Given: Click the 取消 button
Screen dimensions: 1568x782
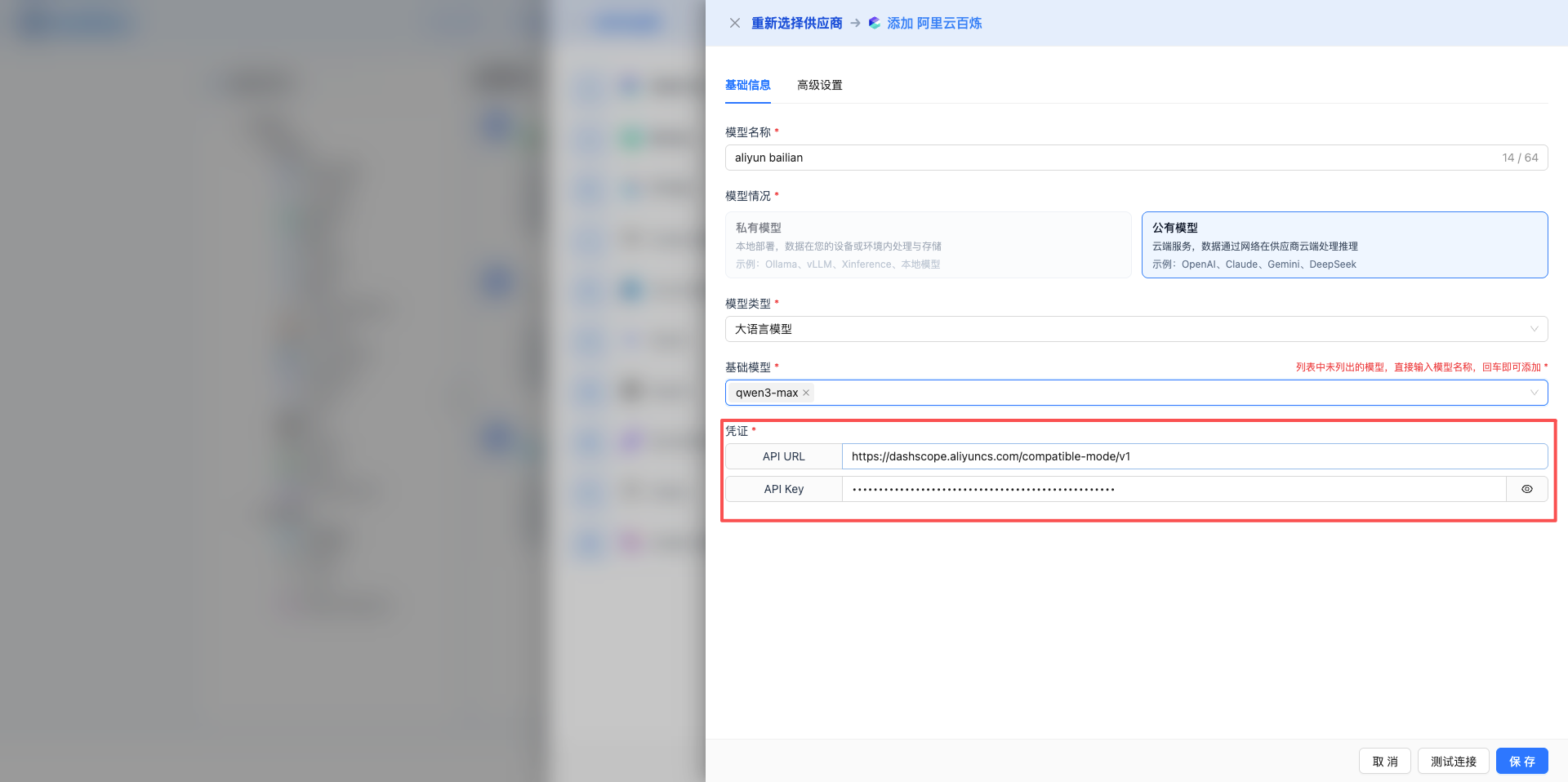Looking at the screenshot, I should [x=1384, y=761].
